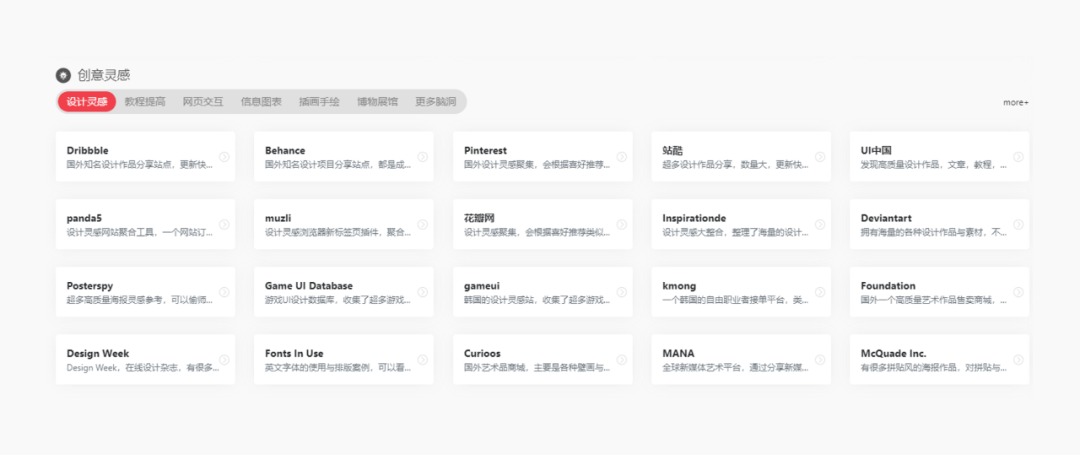1080x455 pixels.
Task: Open the Inspirationde site title
Action: (x=694, y=218)
